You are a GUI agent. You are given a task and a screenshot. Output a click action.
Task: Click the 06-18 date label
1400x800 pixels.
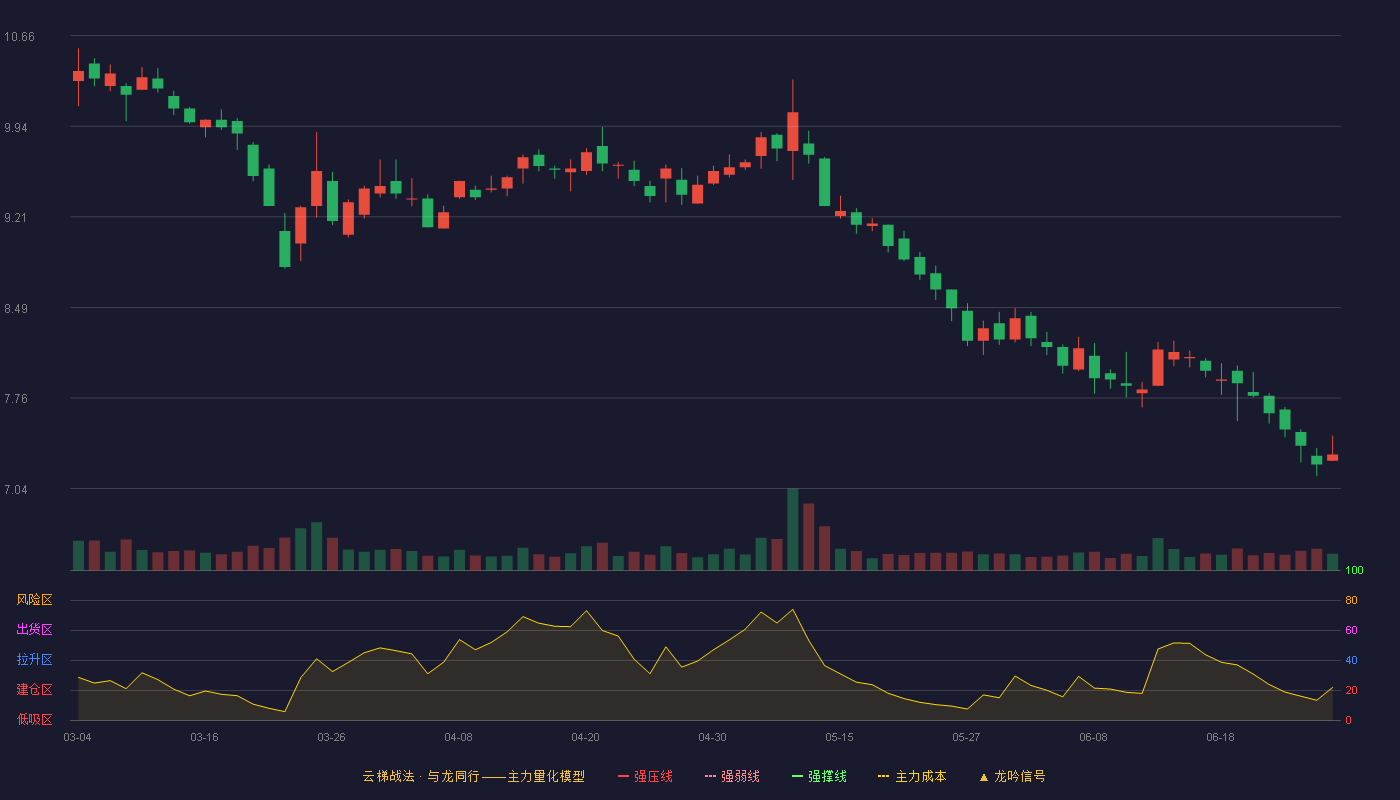point(1220,737)
